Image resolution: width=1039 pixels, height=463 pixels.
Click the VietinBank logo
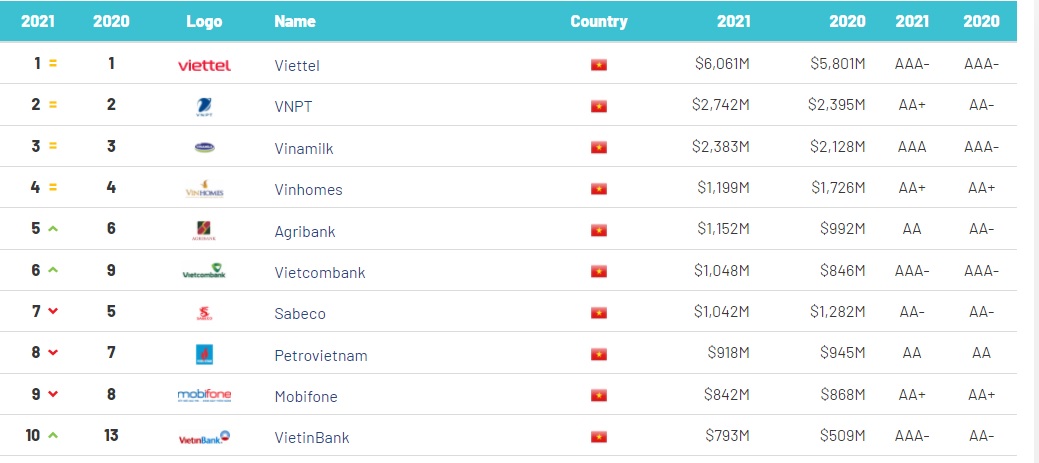click(204, 437)
